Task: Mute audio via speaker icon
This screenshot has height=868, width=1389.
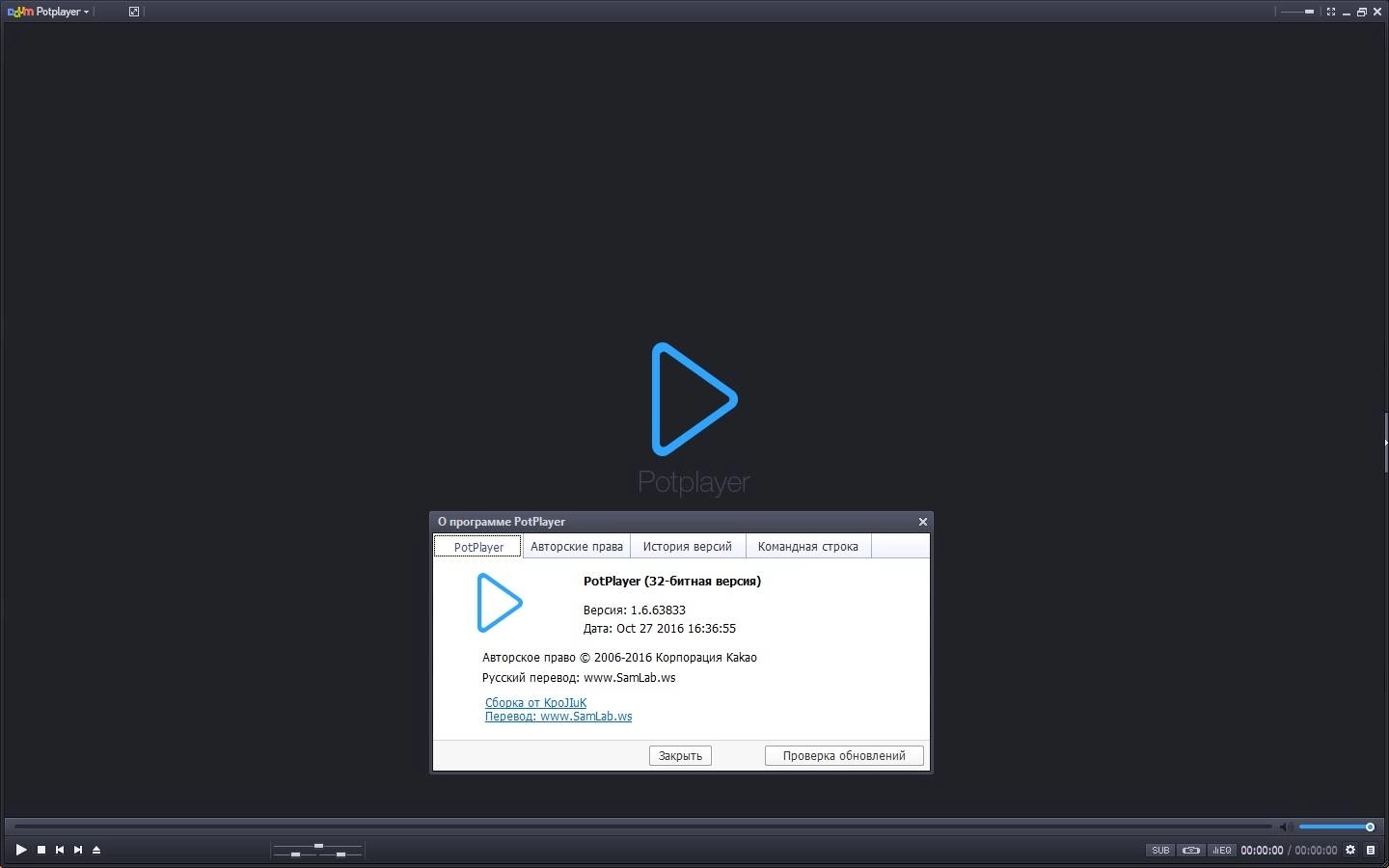Action: pyautogui.click(x=1285, y=827)
